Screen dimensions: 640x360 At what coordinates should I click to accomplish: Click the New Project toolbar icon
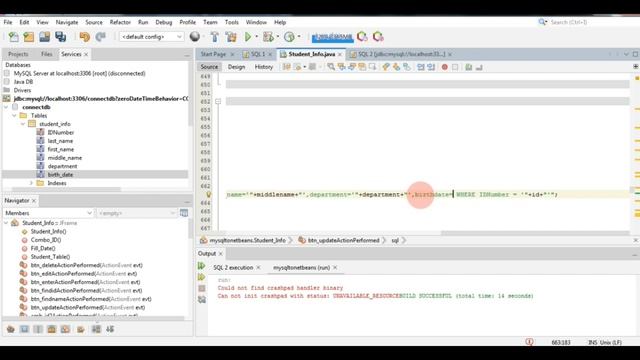29,37
